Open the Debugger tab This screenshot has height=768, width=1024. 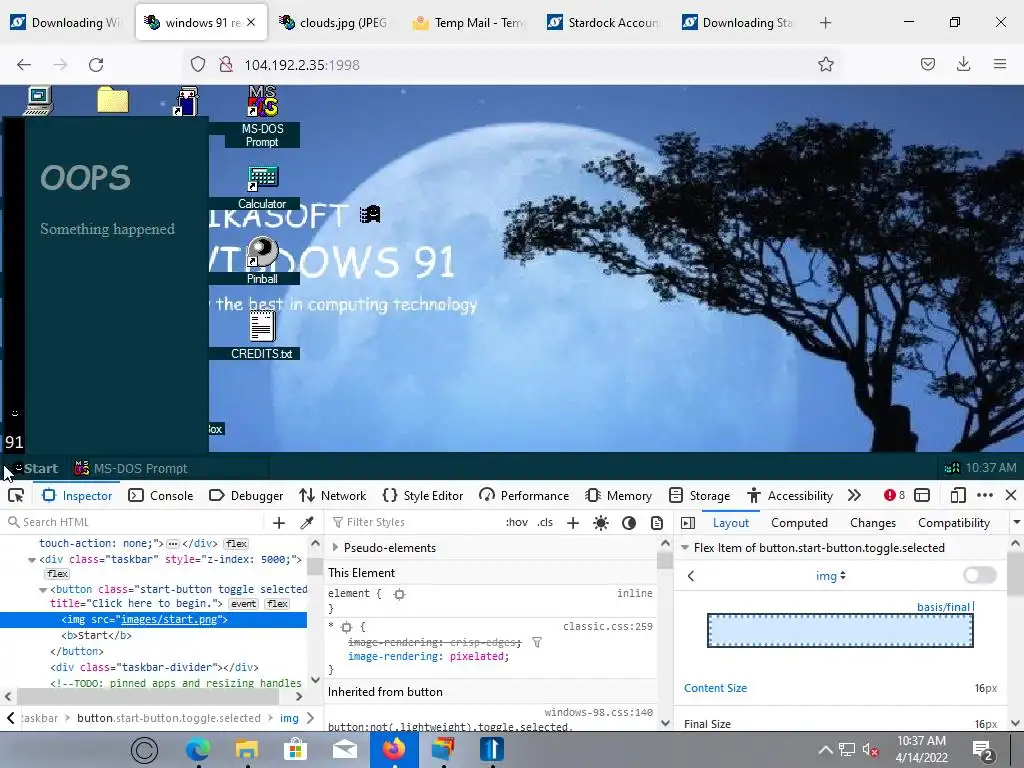(x=246, y=496)
